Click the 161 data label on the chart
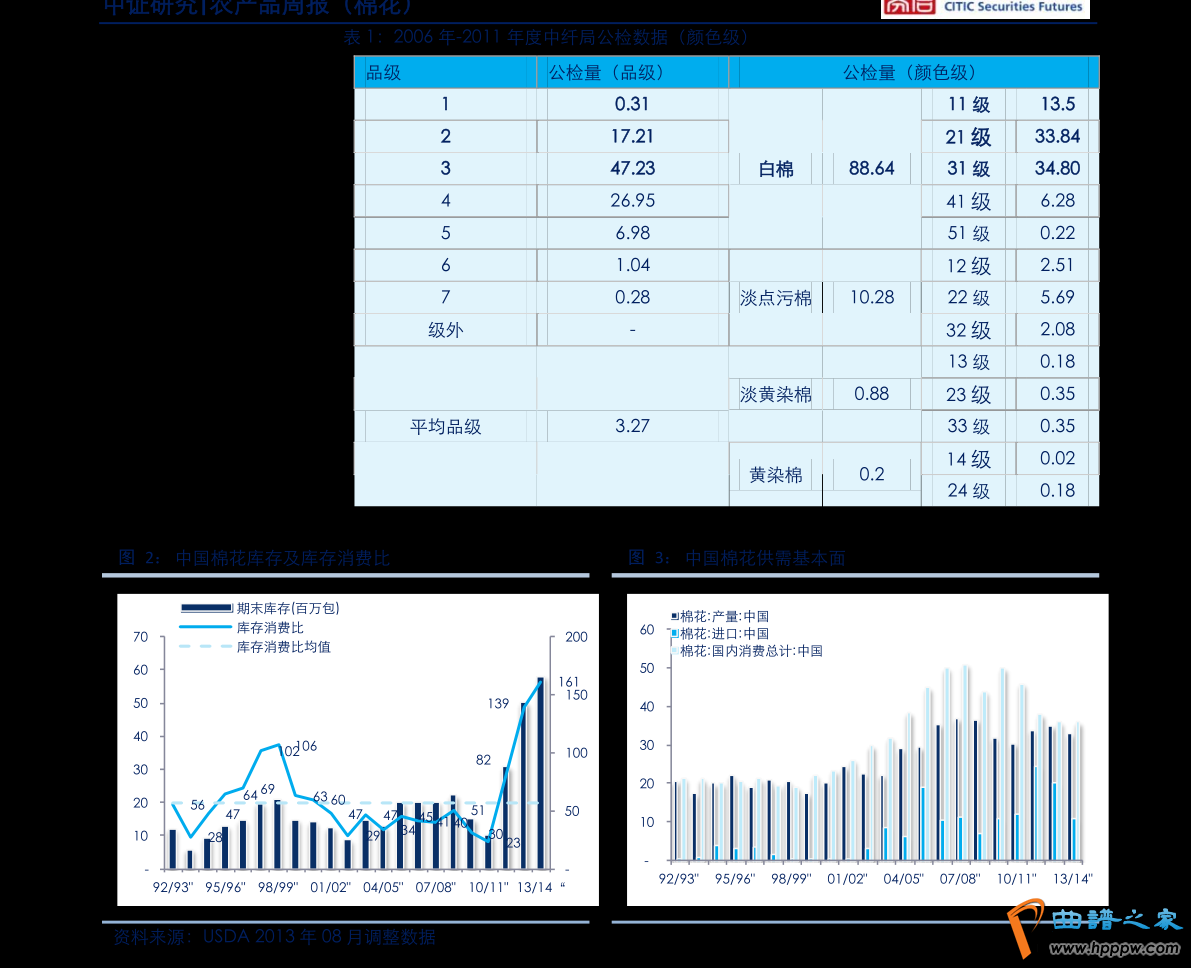This screenshot has height=968, width=1191. (x=568, y=682)
